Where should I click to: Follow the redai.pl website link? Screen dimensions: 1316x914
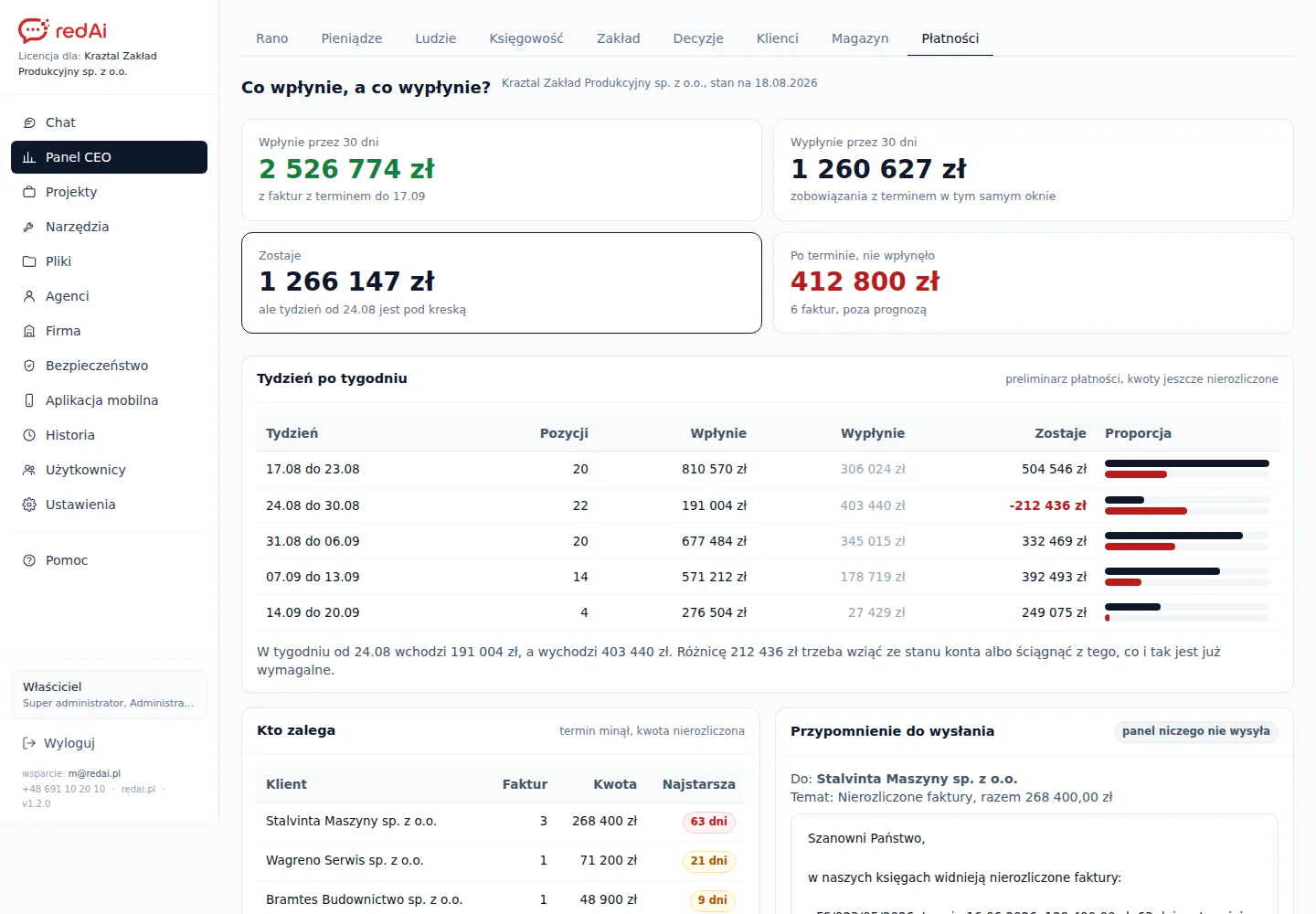(x=138, y=789)
